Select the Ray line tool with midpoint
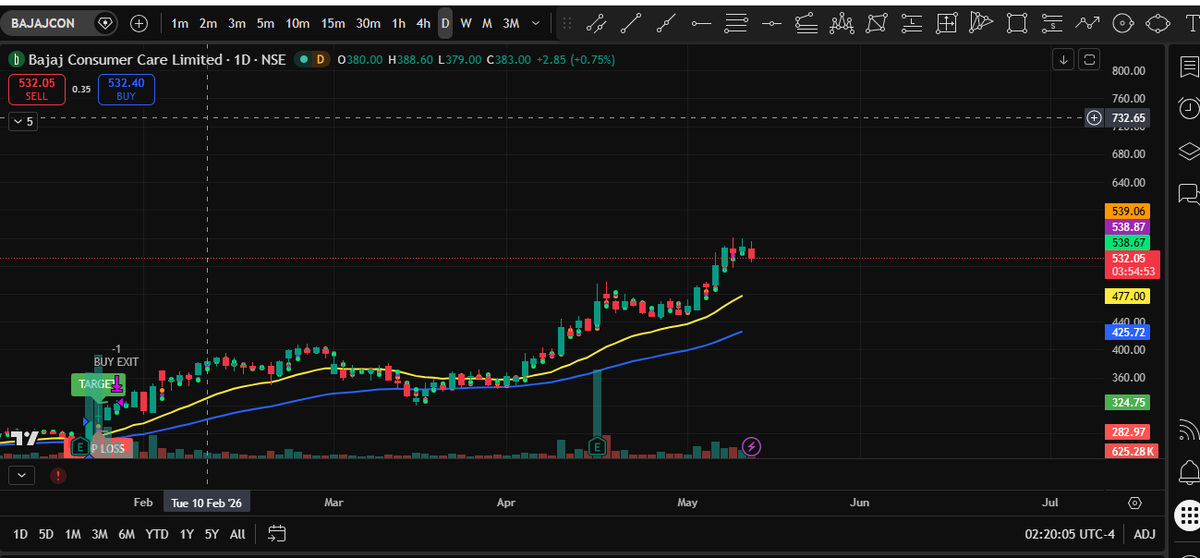Viewport: 1200px width, 558px height. coord(666,23)
